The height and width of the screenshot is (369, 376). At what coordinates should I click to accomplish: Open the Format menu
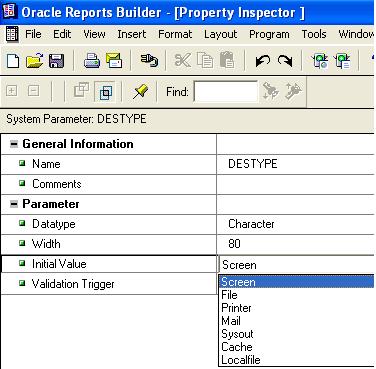[175, 34]
